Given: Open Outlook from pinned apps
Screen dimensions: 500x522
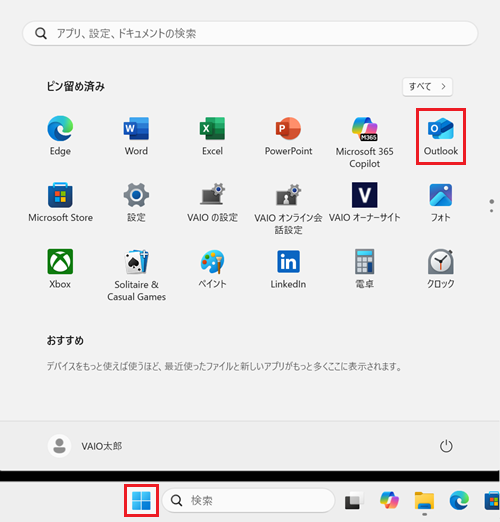Looking at the screenshot, I should [x=441, y=136].
